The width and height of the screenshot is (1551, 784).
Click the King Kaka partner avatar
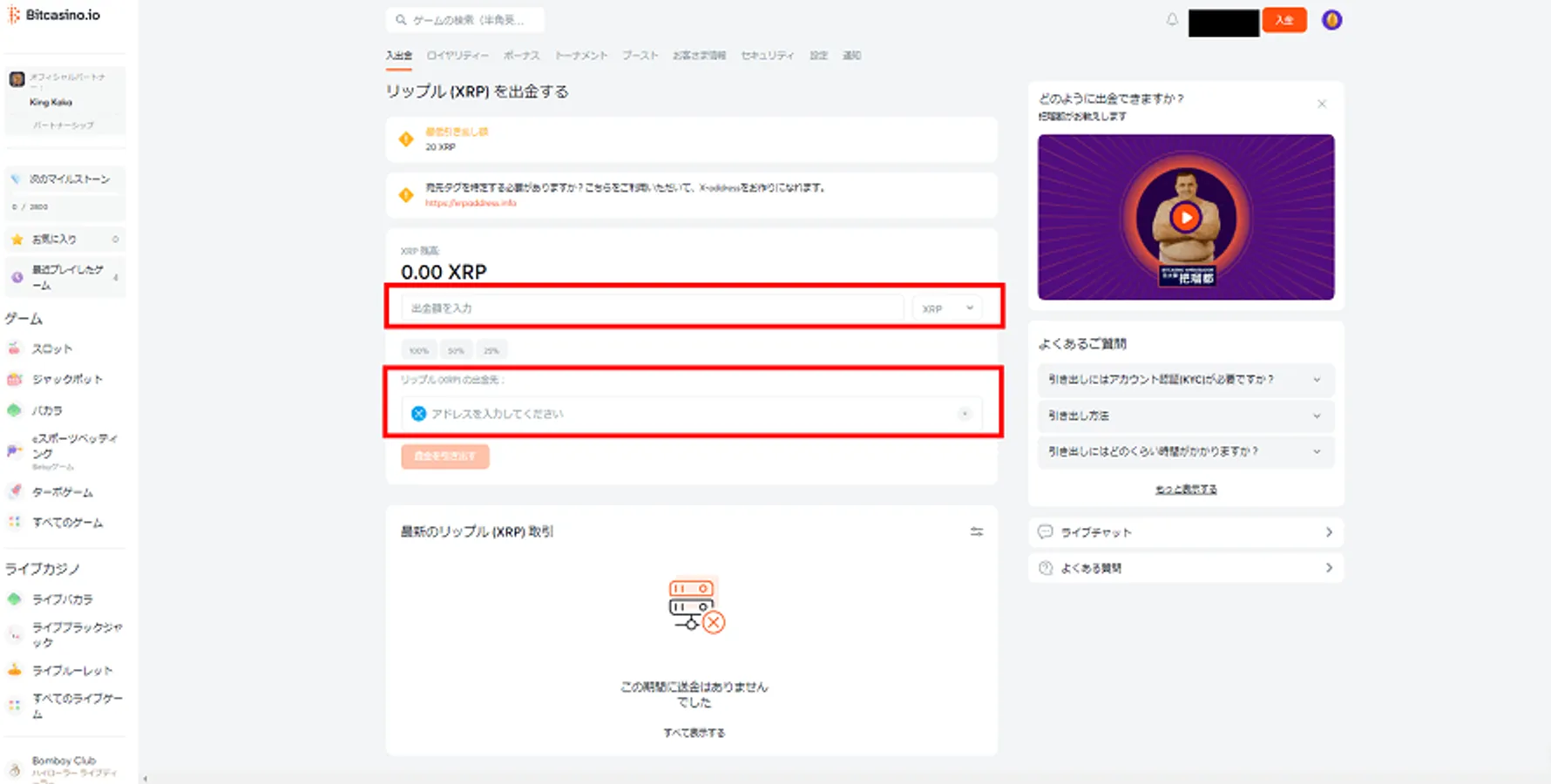pos(17,79)
